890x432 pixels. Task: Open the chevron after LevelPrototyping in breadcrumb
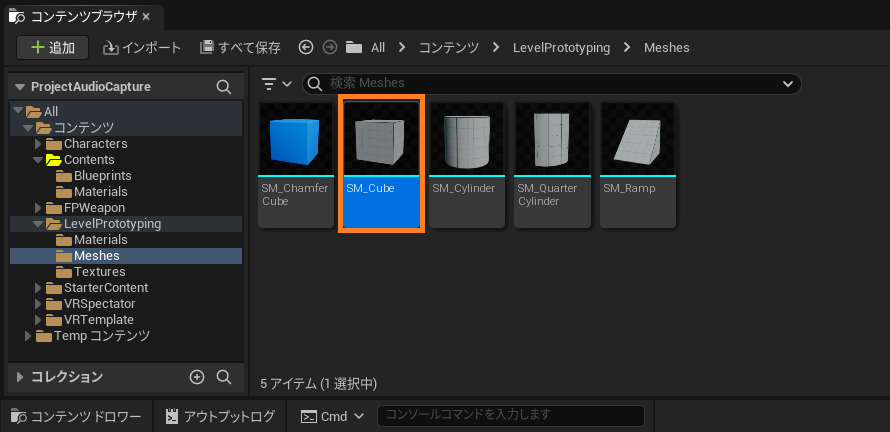click(x=627, y=48)
